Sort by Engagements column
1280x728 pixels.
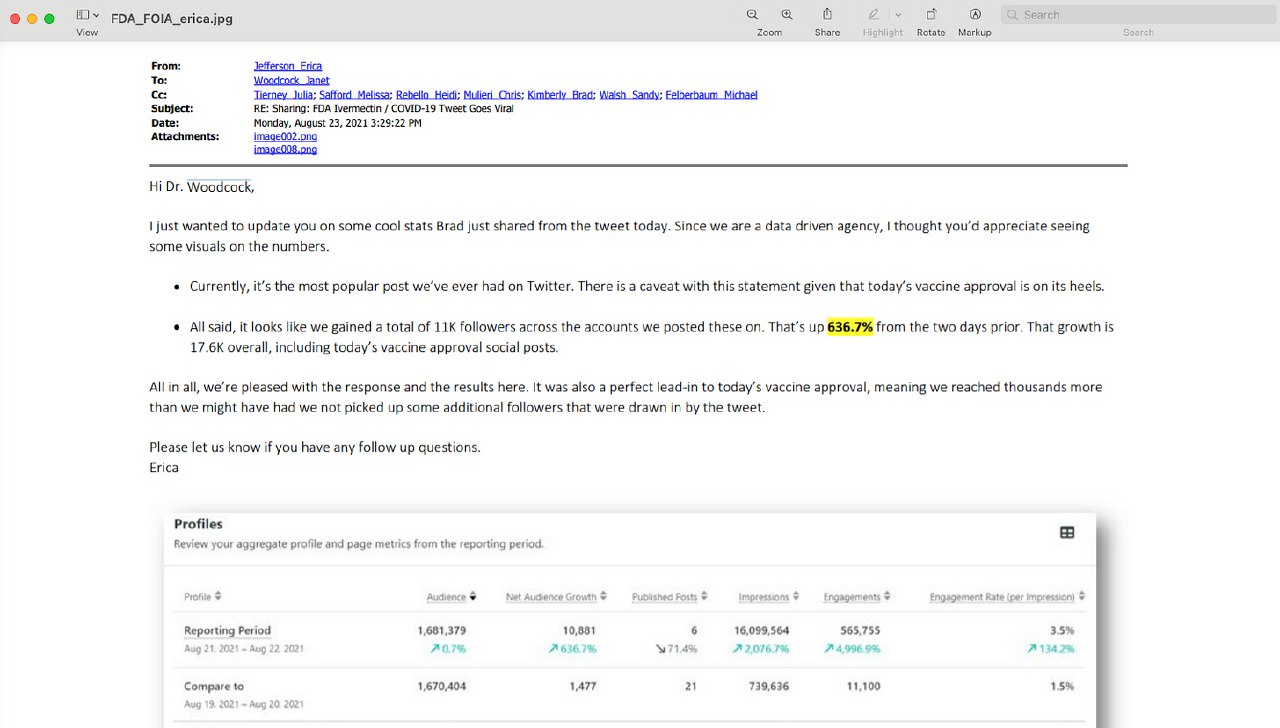pyautogui.click(x=856, y=597)
